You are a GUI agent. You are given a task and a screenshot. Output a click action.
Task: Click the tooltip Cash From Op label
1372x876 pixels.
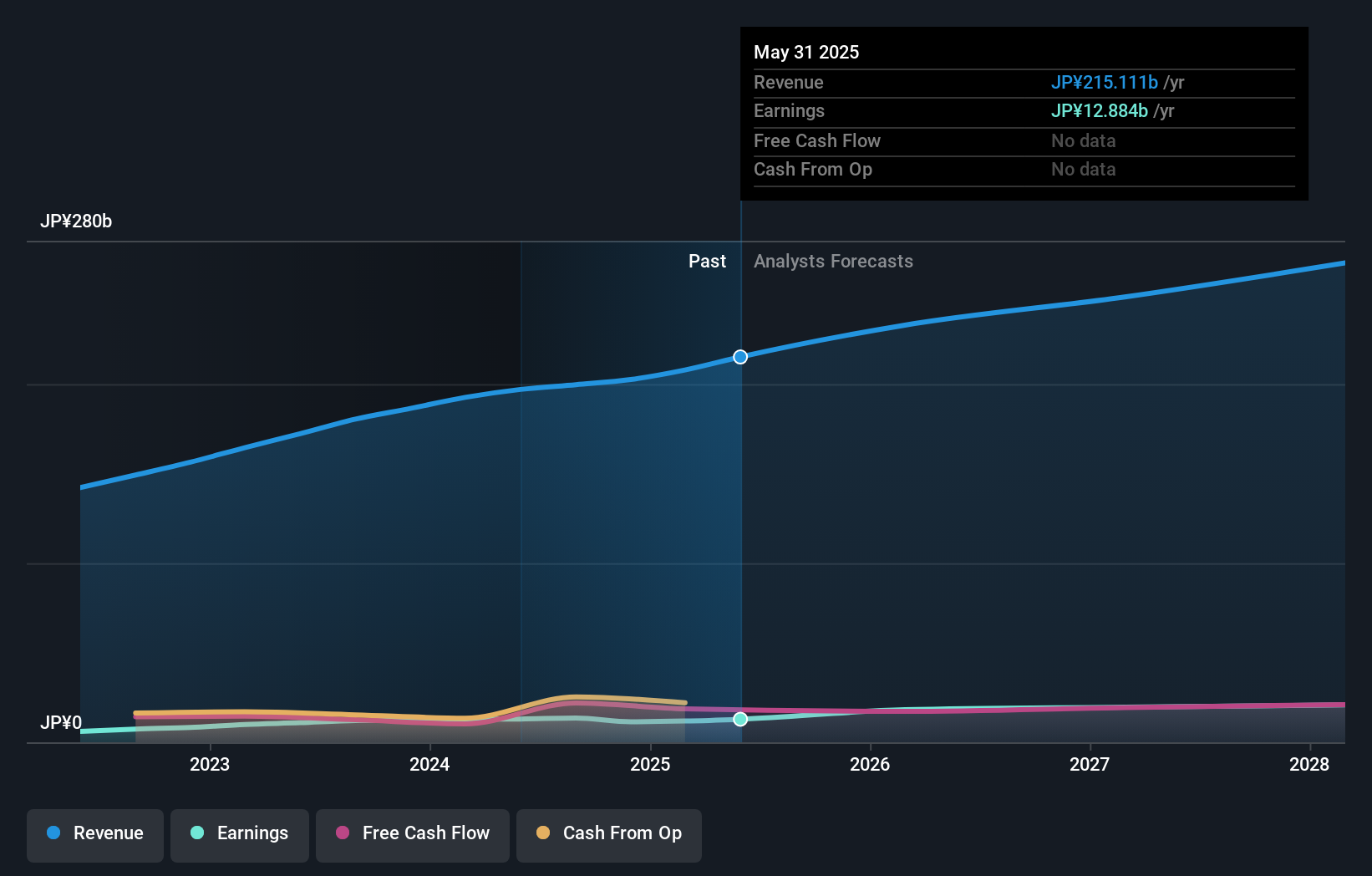coord(813,169)
